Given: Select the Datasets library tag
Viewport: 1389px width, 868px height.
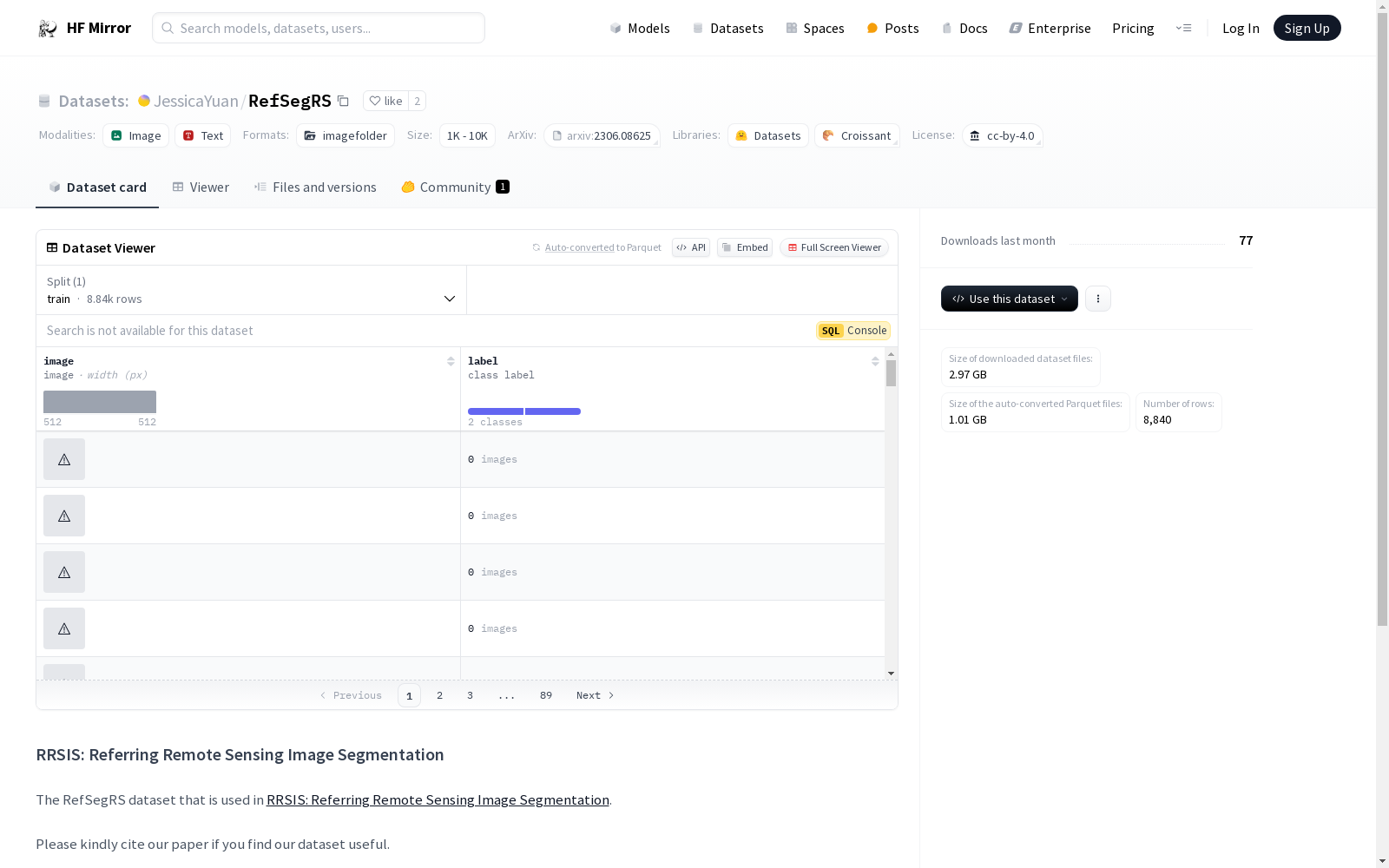Looking at the screenshot, I should (x=768, y=135).
